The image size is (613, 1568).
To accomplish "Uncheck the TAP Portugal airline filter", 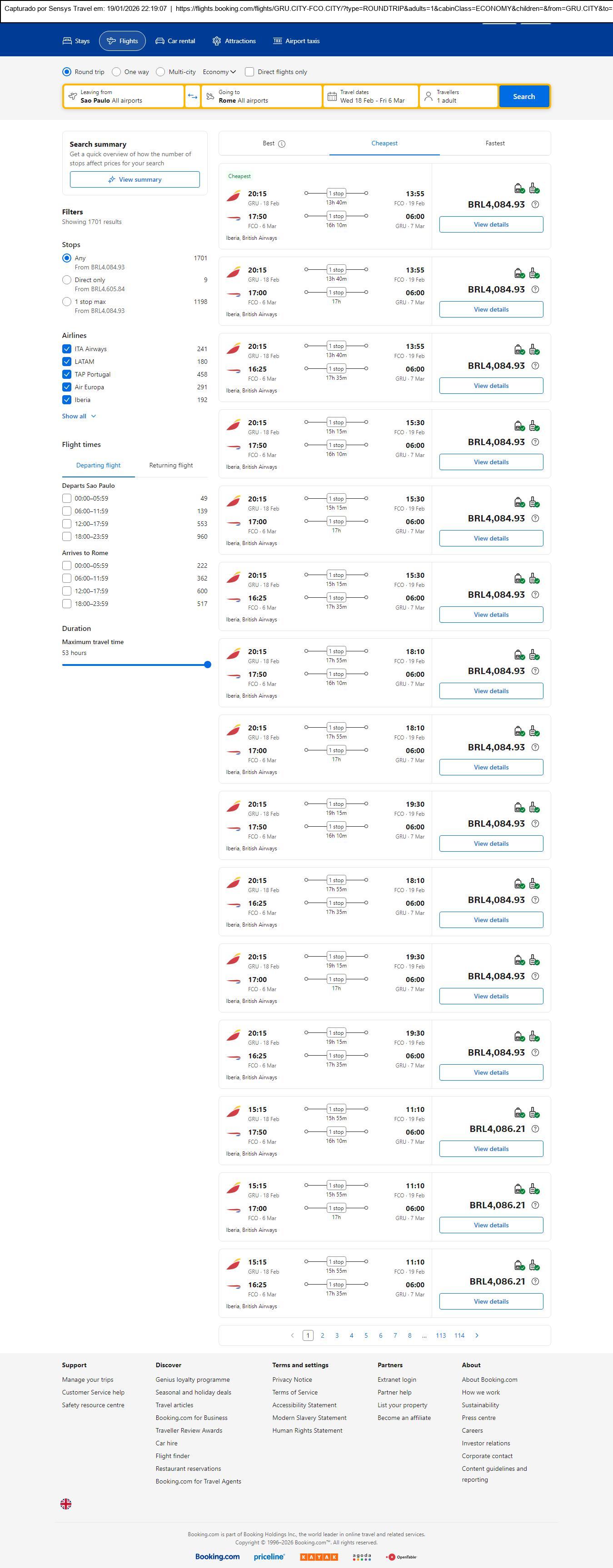I will coord(67,374).
